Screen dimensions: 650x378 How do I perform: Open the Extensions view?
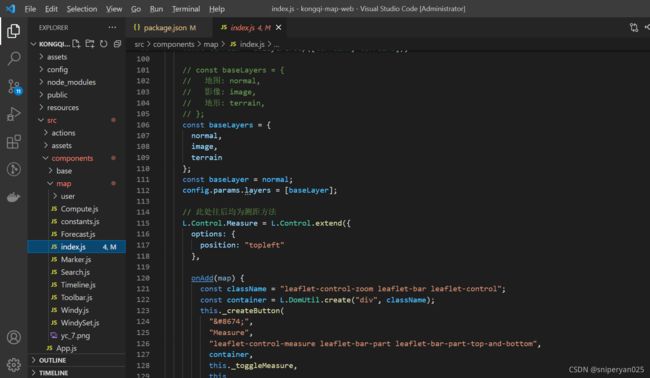tap(14, 142)
